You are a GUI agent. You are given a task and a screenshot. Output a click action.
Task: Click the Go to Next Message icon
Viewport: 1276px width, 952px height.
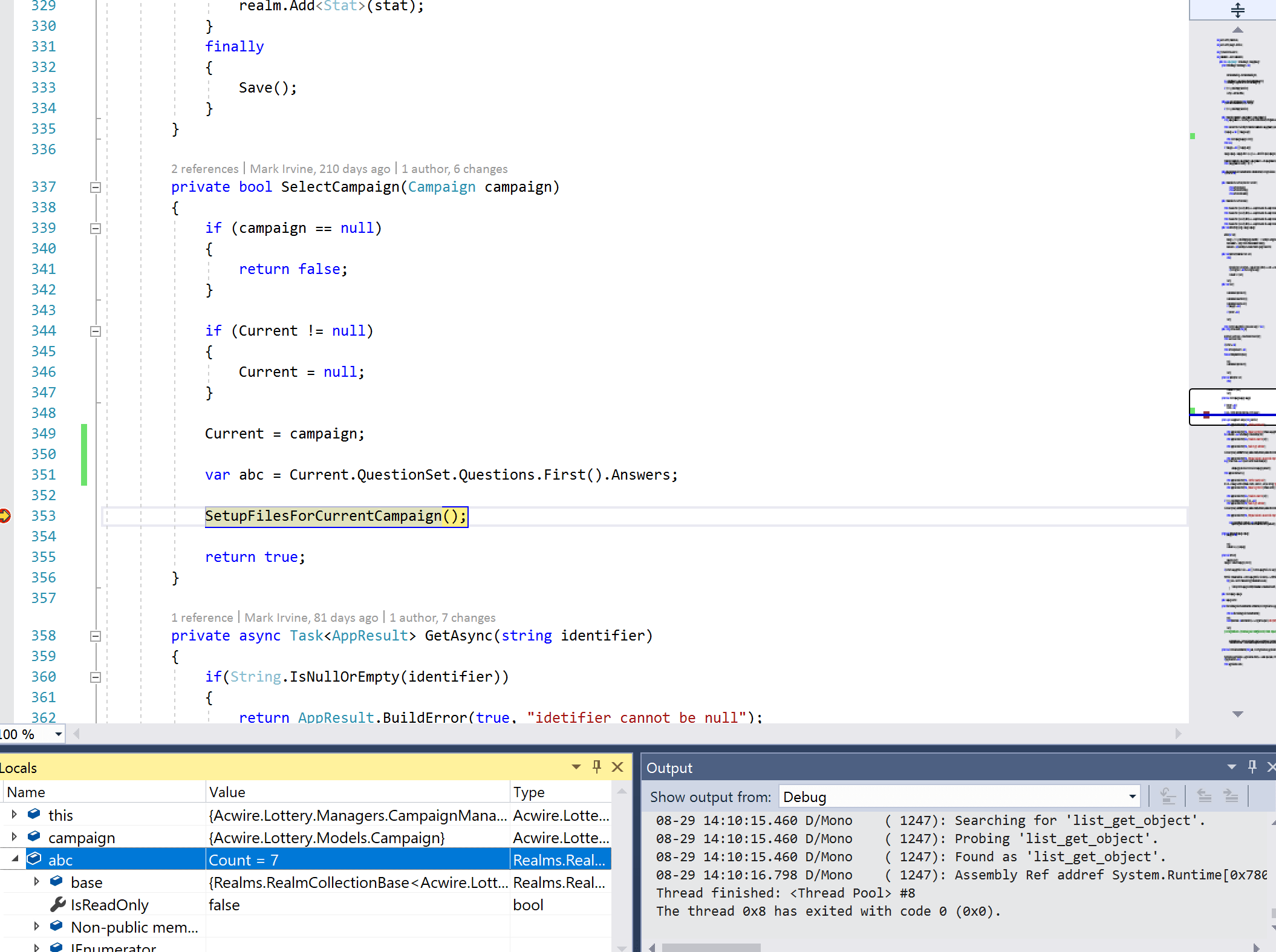click(x=1232, y=796)
